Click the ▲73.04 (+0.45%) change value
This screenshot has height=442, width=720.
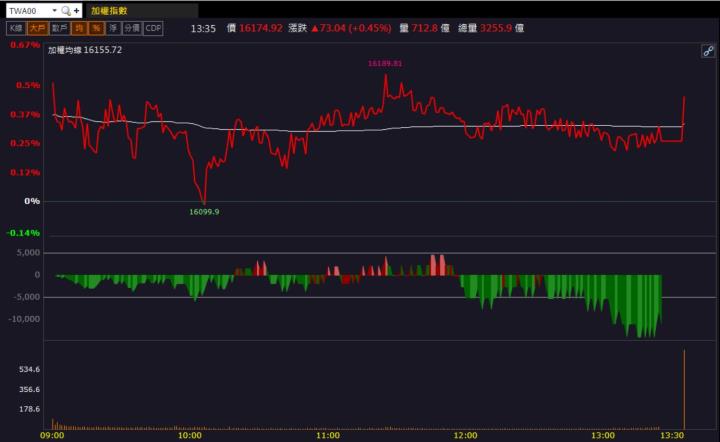(351, 28)
